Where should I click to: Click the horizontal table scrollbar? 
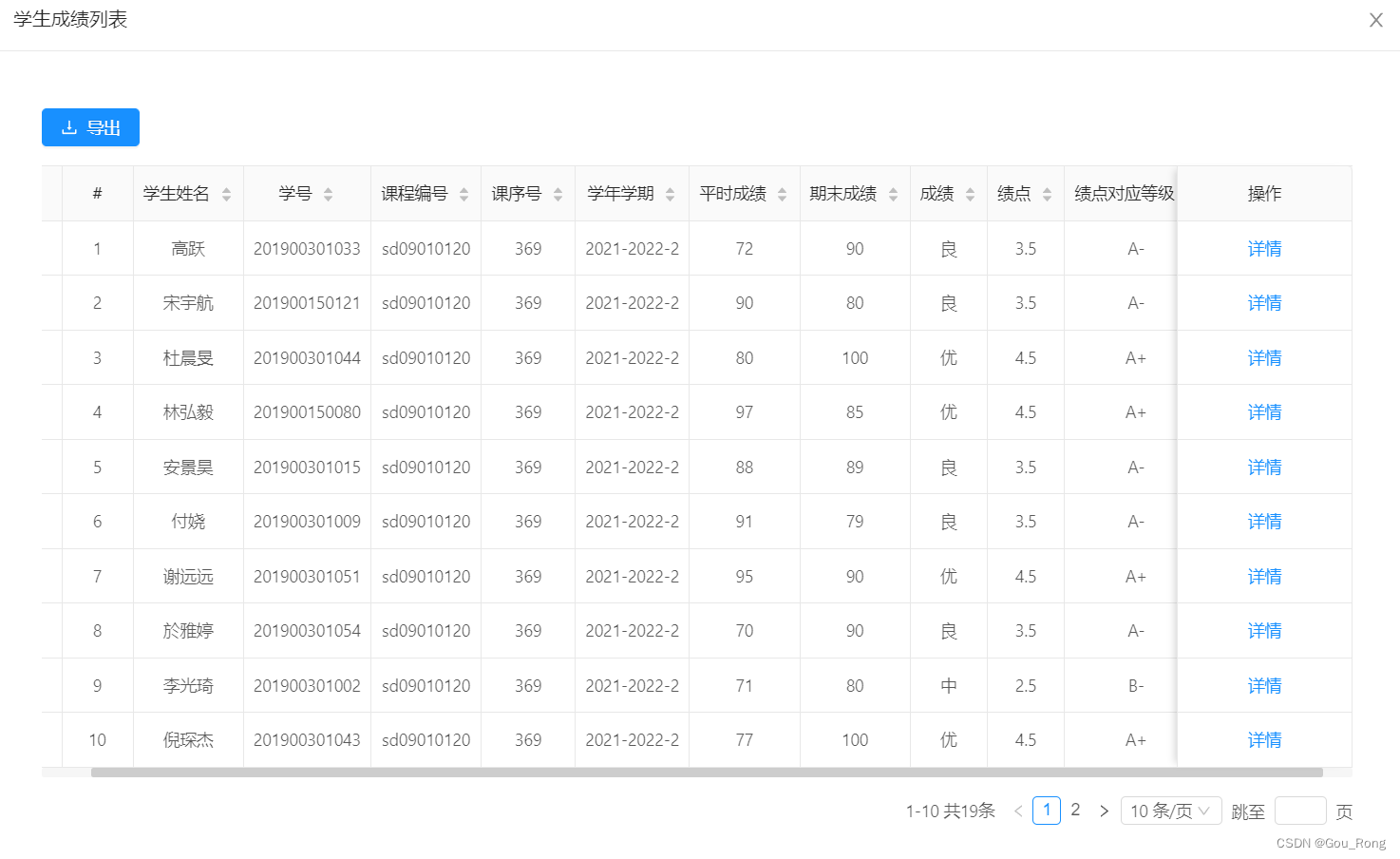click(707, 773)
